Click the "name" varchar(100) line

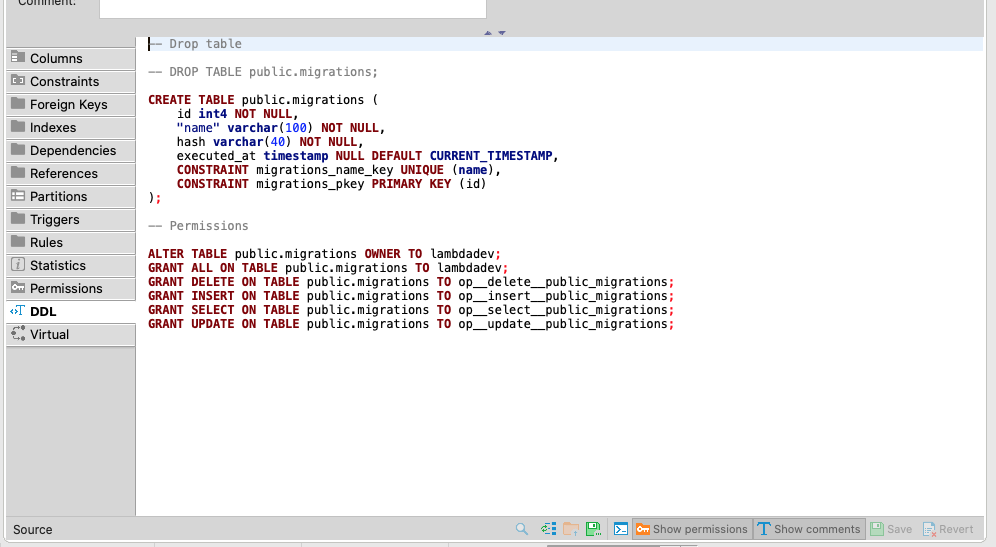[281, 128]
